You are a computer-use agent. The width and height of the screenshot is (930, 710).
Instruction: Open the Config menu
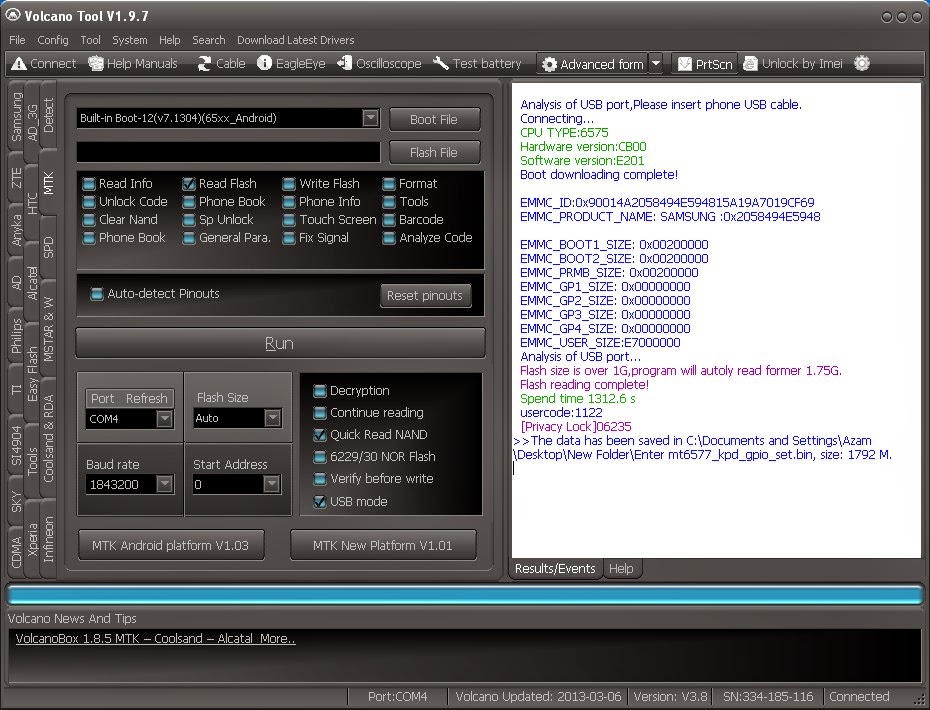point(53,40)
